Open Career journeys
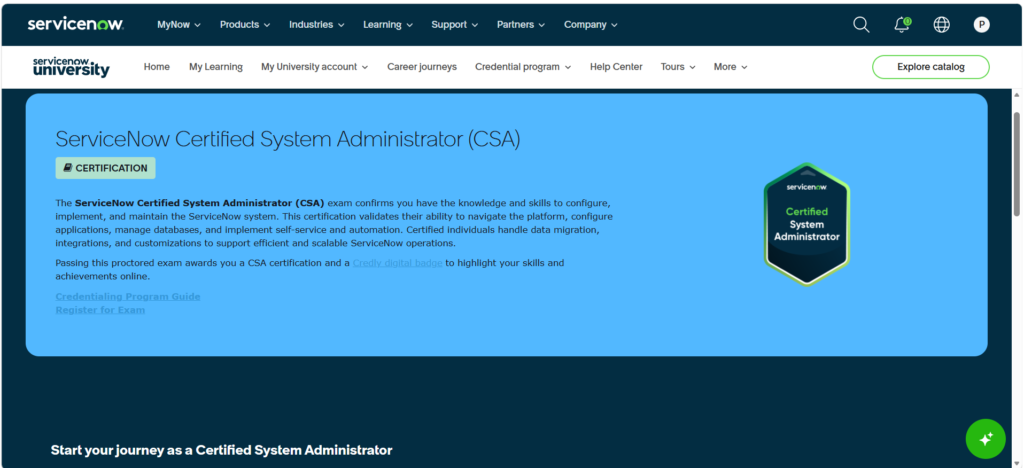Image resolution: width=1024 pixels, height=468 pixels. coord(422,67)
